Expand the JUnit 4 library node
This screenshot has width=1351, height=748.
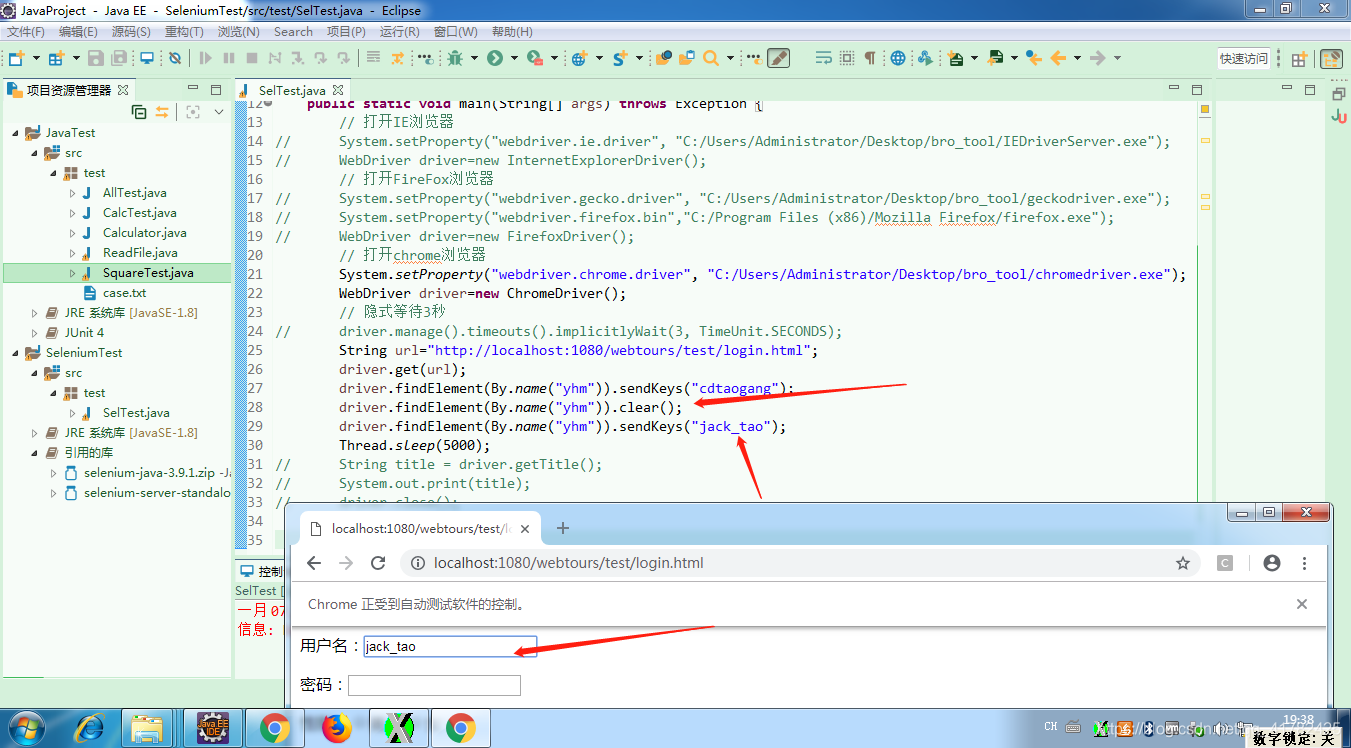pos(34,333)
